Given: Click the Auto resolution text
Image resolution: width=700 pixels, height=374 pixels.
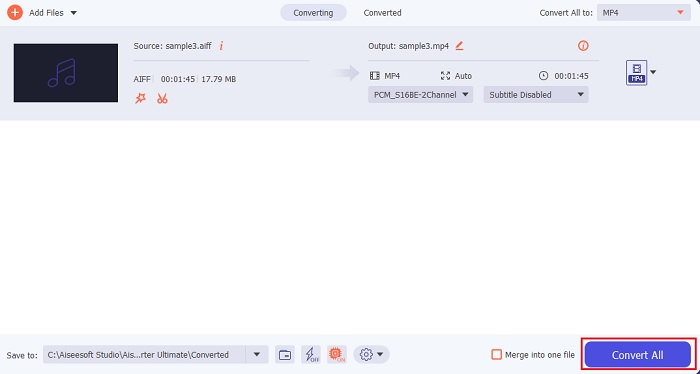Looking at the screenshot, I should click(463, 76).
